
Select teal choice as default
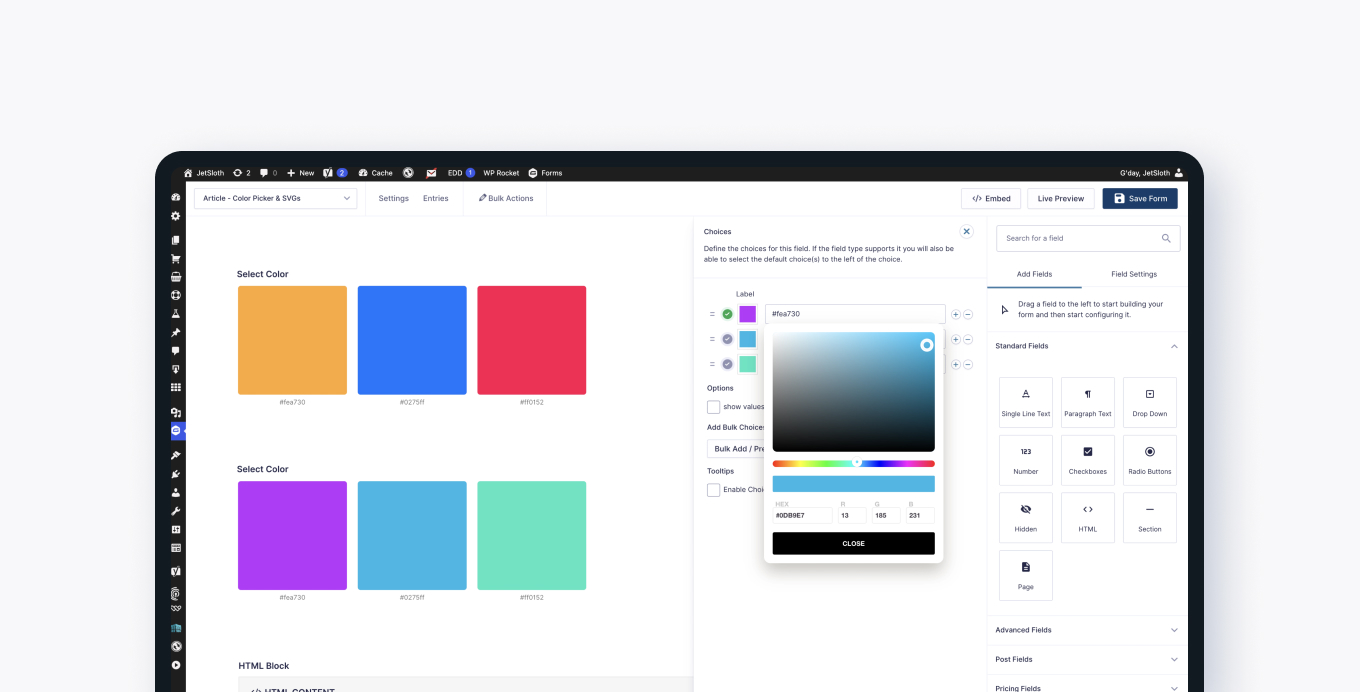tap(727, 364)
